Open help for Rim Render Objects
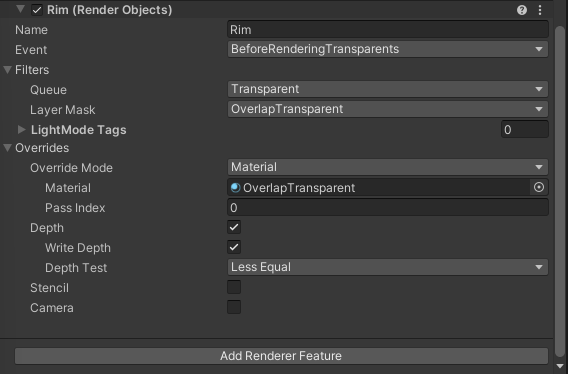The width and height of the screenshot is (568, 374). (522, 10)
